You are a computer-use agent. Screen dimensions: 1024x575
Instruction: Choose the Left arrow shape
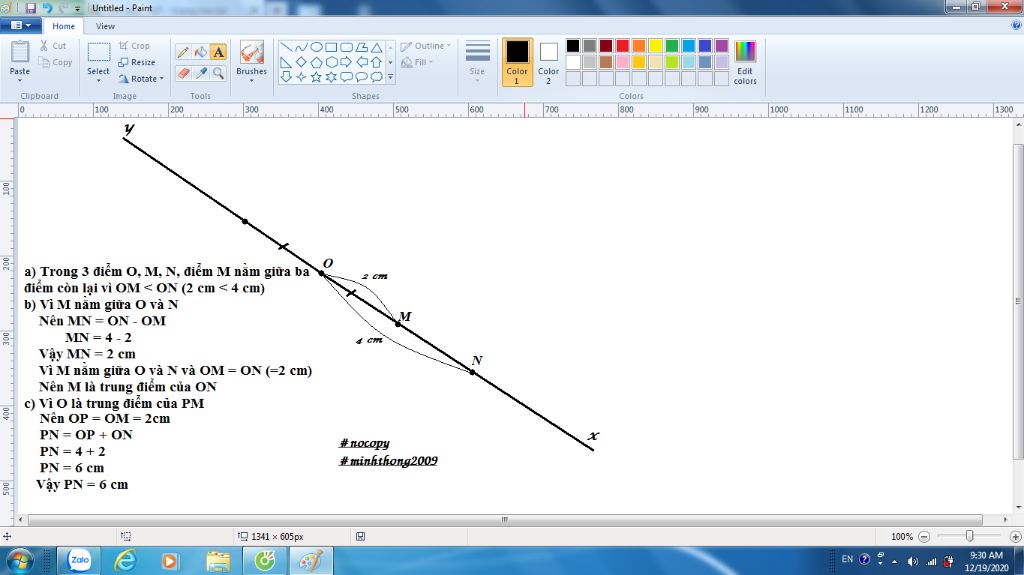tap(361, 62)
